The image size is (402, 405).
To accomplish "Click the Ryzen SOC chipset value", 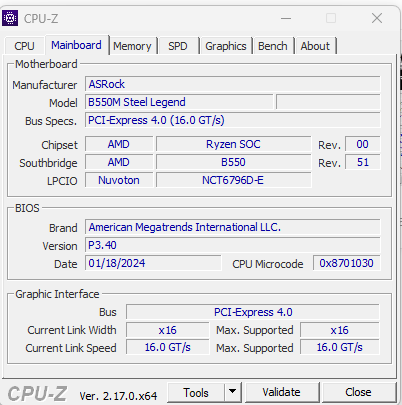I will coord(233,144).
